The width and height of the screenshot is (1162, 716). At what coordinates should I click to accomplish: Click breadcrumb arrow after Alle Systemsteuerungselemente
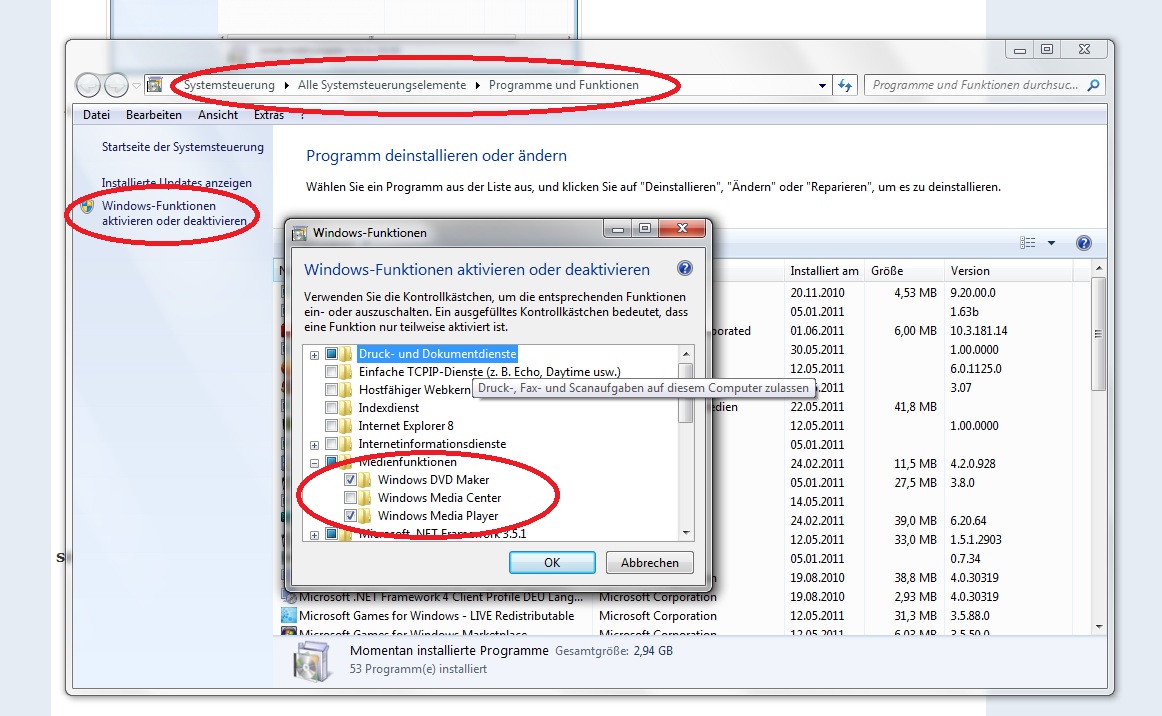tap(478, 85)
